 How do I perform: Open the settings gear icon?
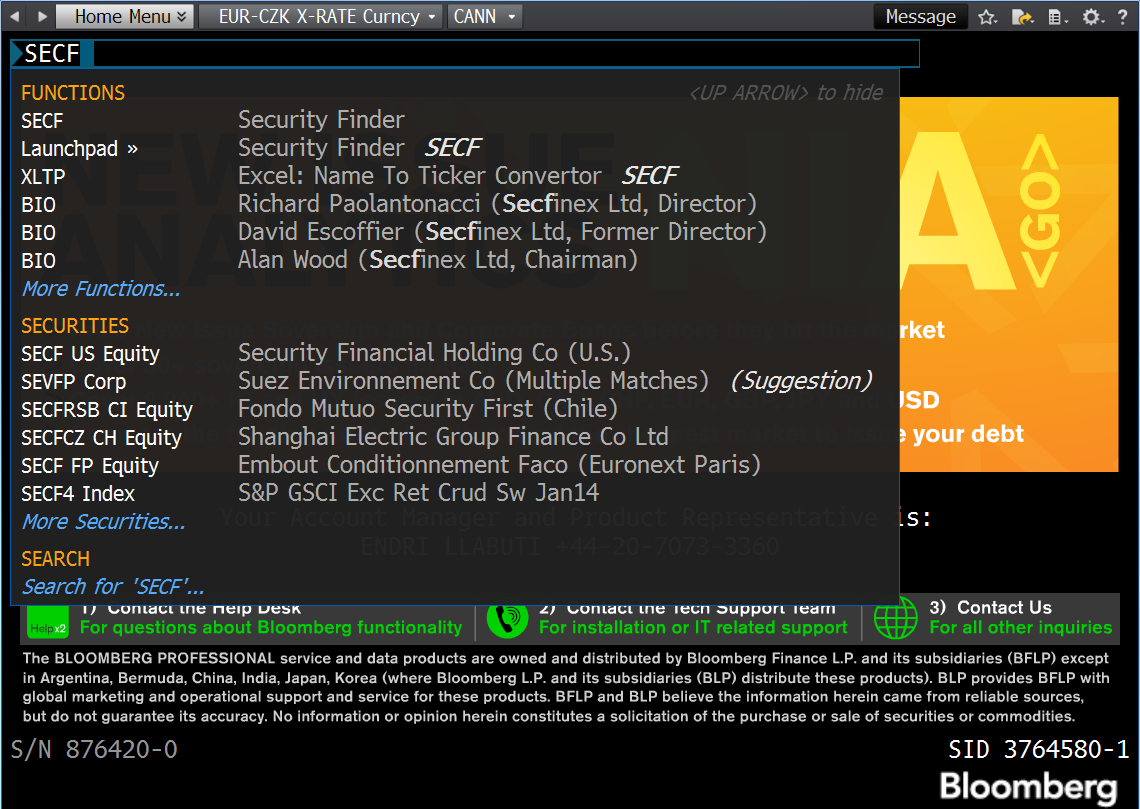[x=1092, y=17]
